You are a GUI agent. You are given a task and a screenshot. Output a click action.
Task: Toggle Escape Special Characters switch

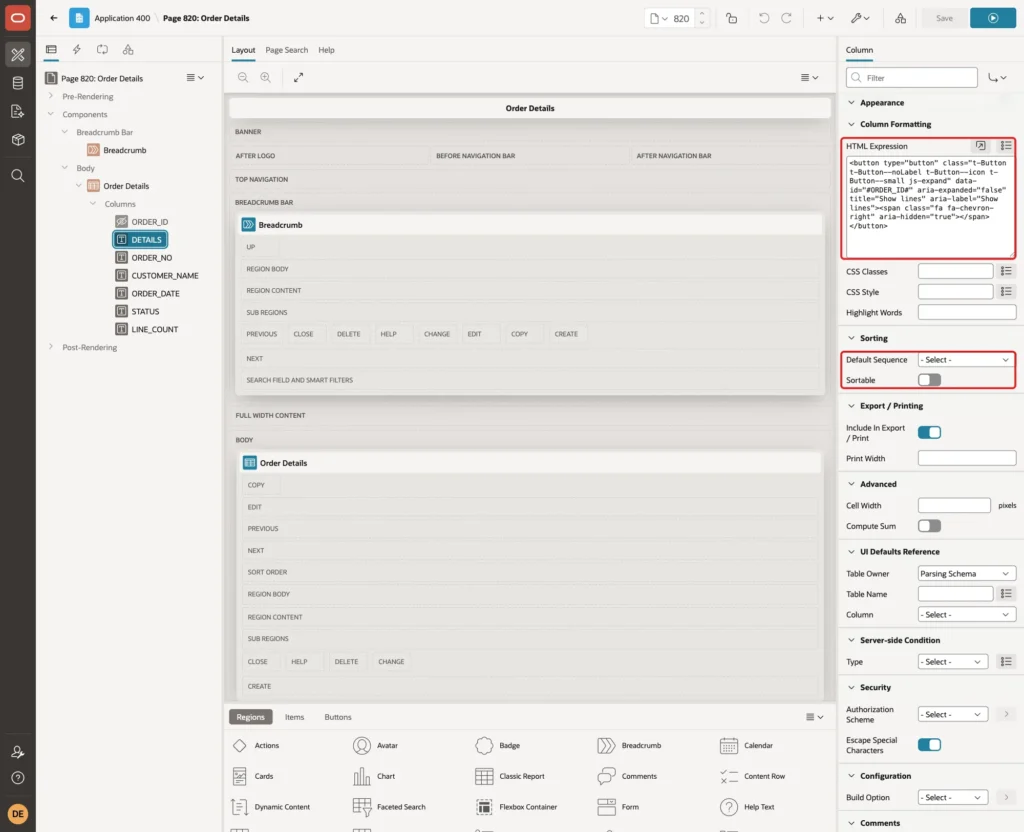(929, 744)
